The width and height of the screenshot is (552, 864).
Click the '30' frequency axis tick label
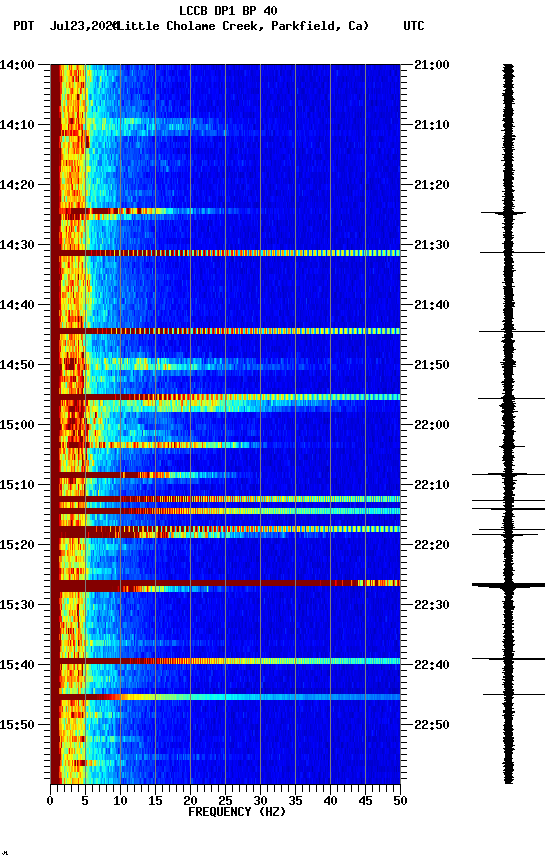click(260, 801)
